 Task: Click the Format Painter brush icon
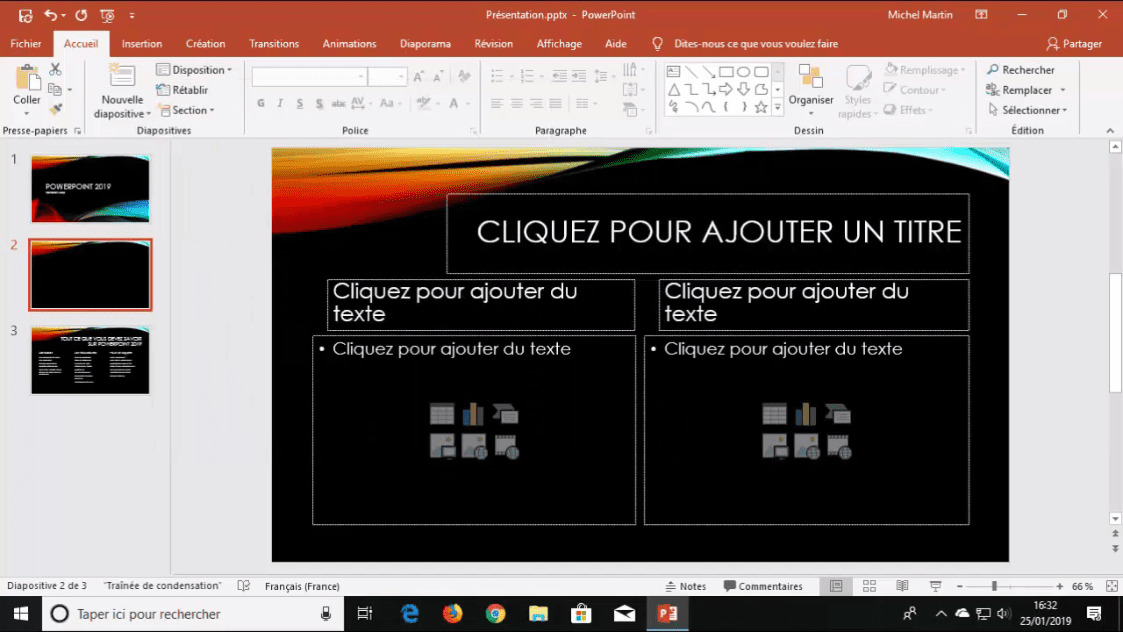[56, 110]
